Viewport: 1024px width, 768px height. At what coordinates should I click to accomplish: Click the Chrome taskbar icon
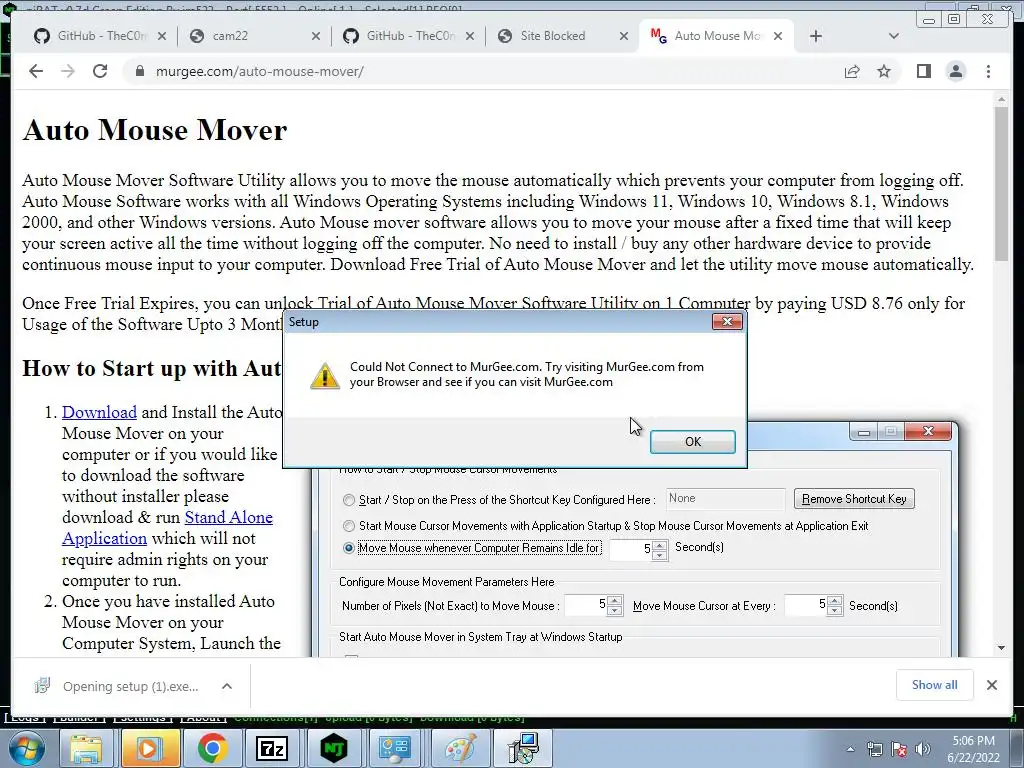pyautogui.click(x=211, y=748)
